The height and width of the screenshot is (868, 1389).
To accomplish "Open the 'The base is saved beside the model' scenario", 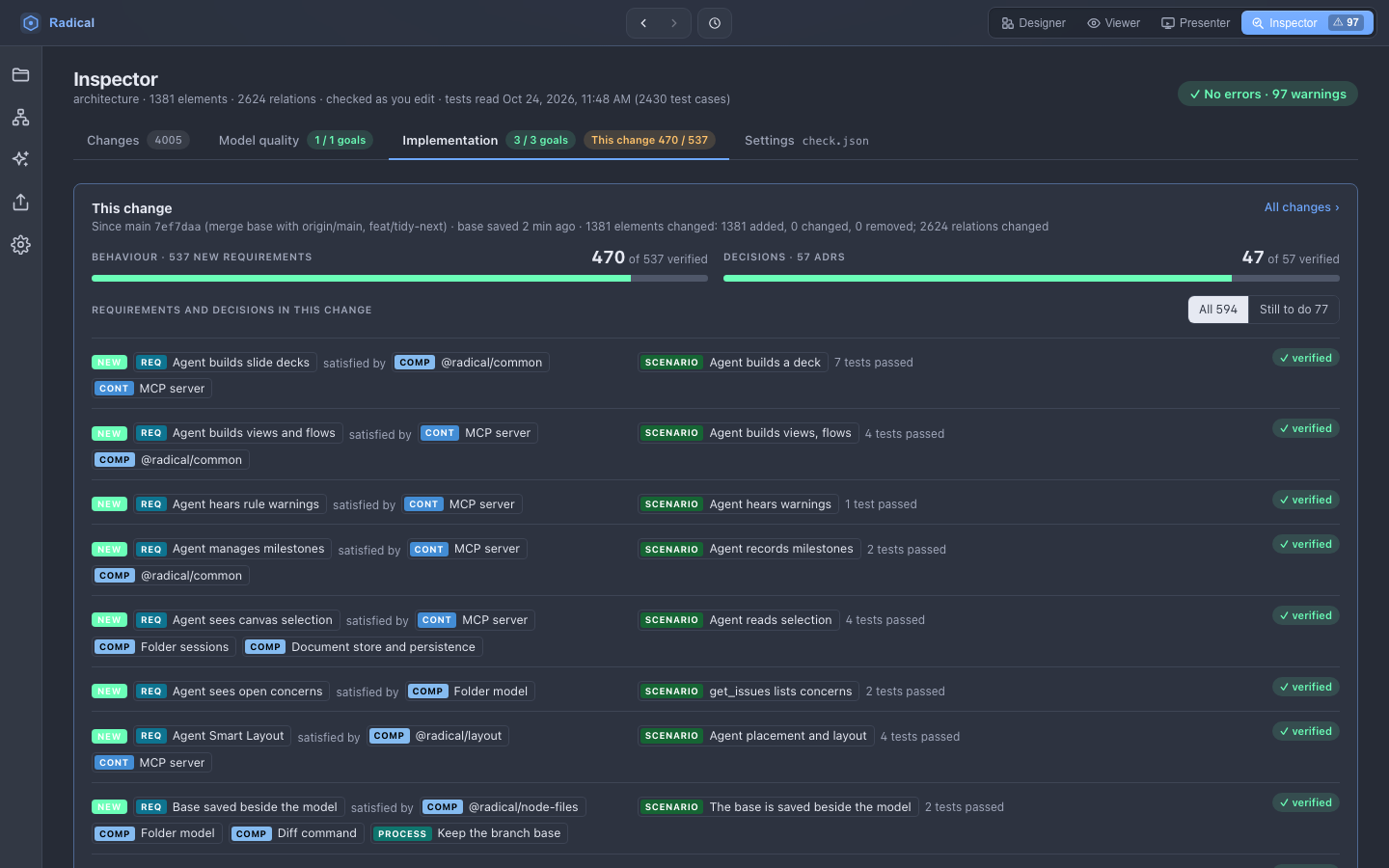I will coord(778,807).
